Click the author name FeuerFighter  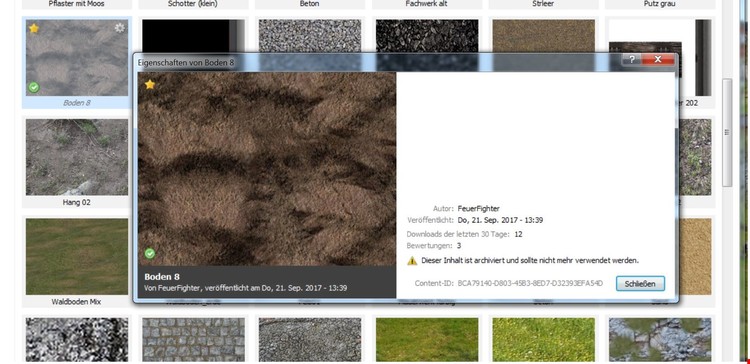click(478, 209)
